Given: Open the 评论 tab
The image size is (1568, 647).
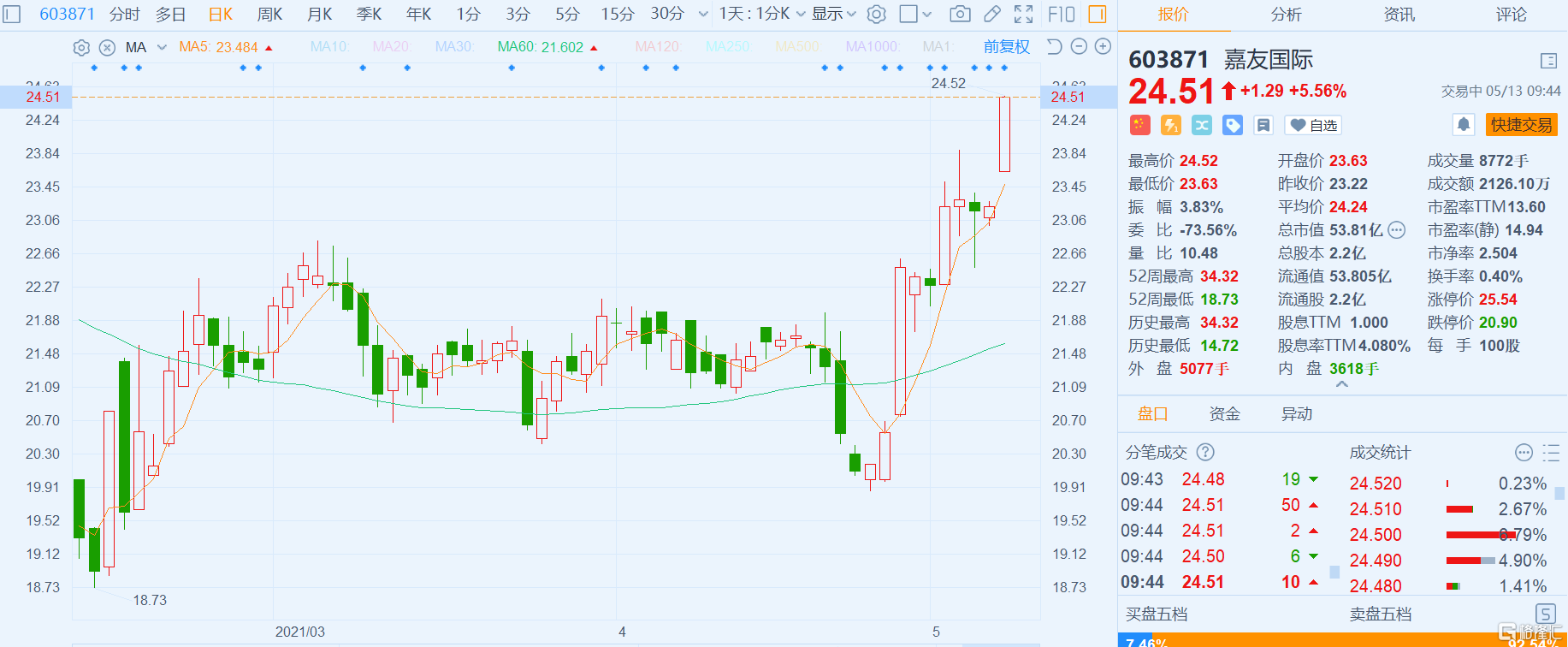Looking at the screenshot, I should pyautogui.click(x=1511, y=15).
